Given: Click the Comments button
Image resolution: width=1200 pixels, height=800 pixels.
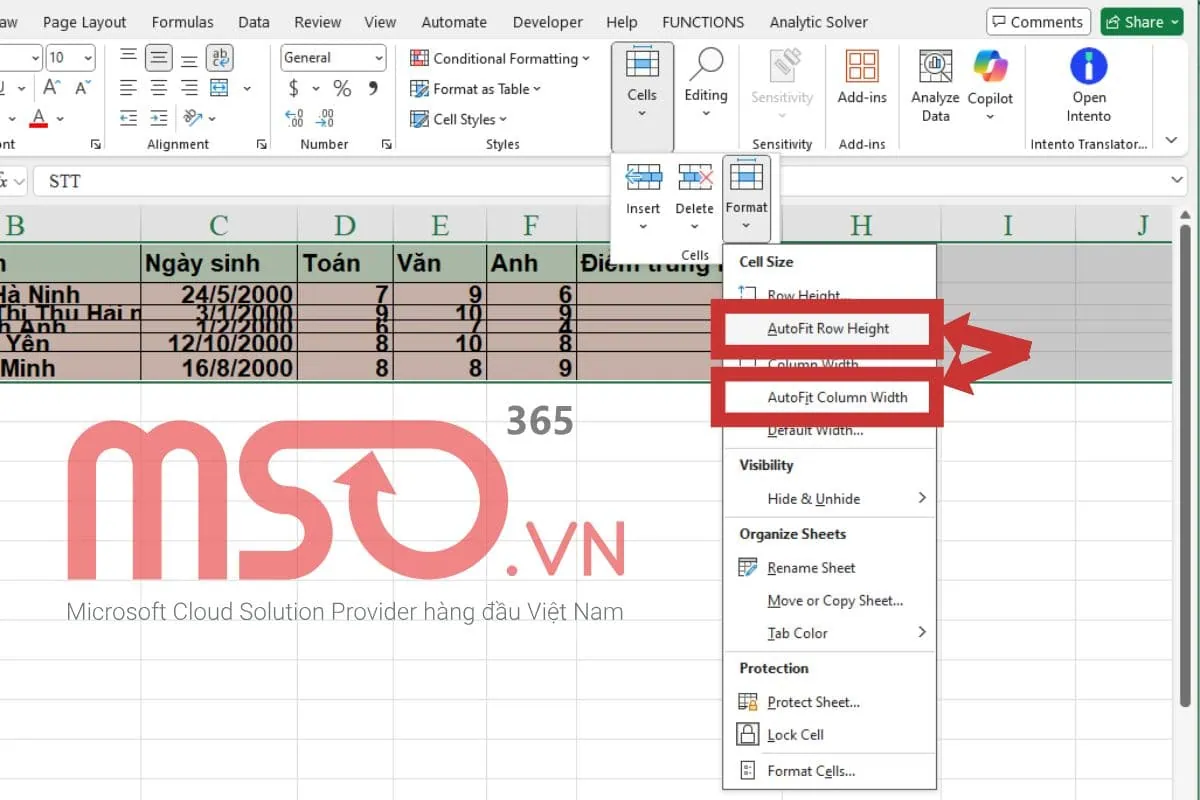Looking at the screenshot, I should [x=1038, y=22].
